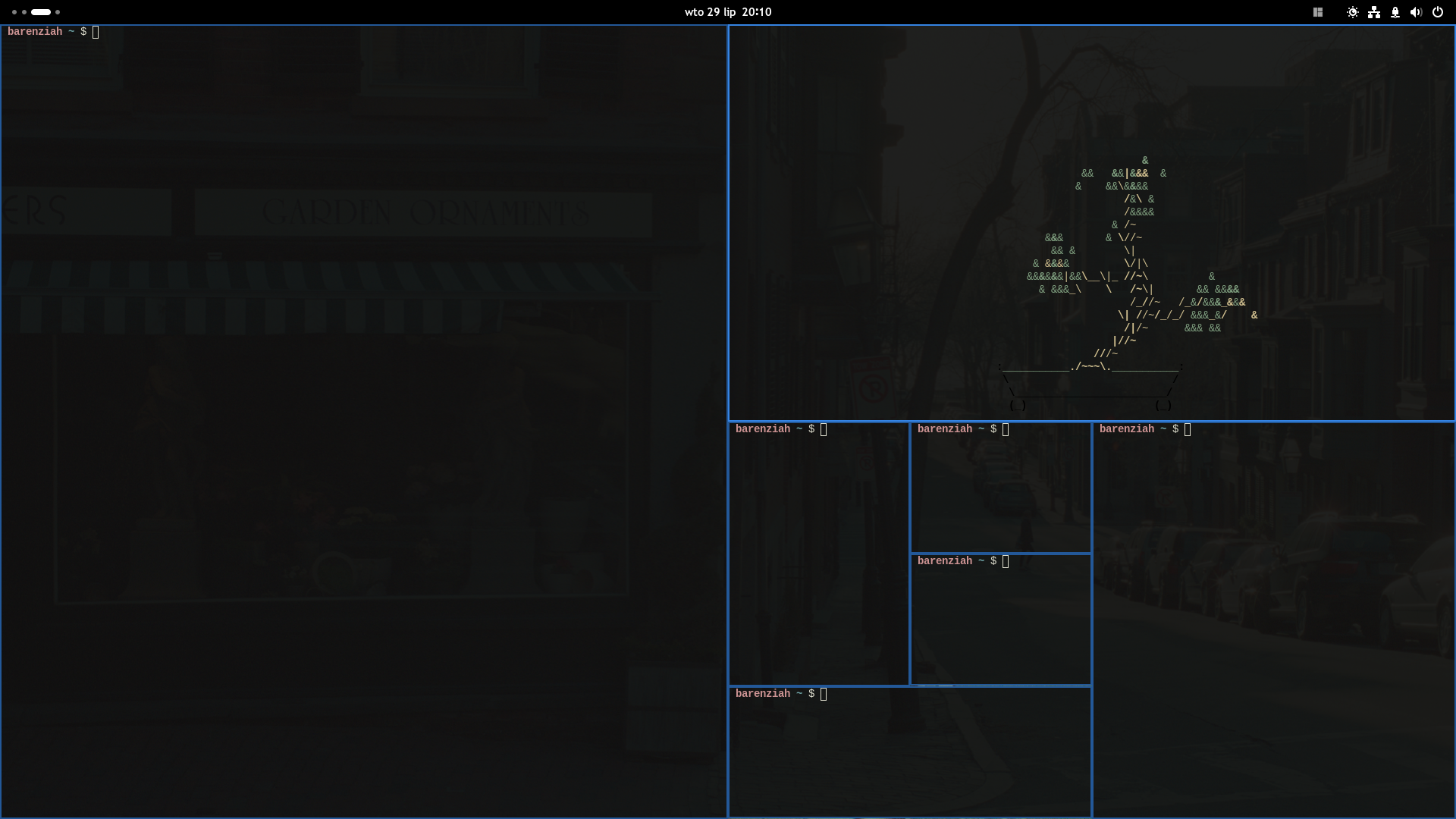
Task: Switch to the first workspace dot
Action: (14, 12)
